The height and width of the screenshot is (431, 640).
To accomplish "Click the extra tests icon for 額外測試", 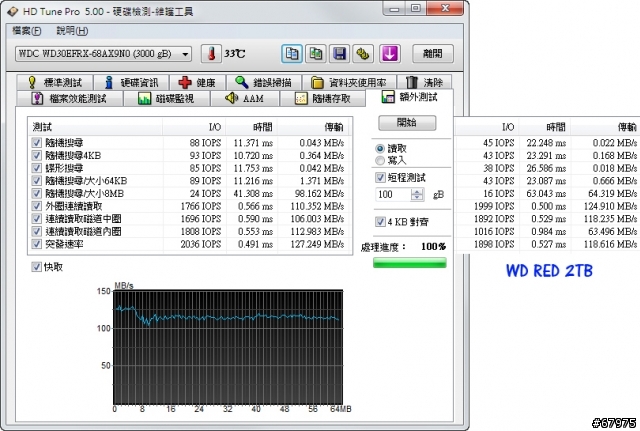I will pos(388,97).
